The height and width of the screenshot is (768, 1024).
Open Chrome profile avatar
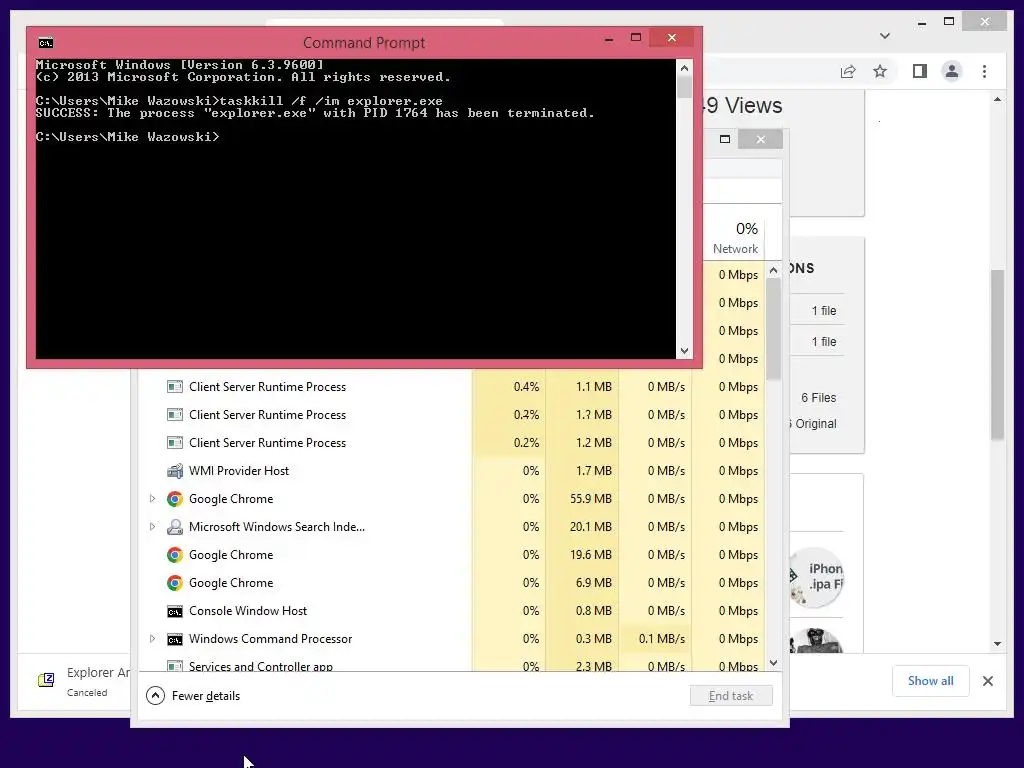(x=952, y=71)
